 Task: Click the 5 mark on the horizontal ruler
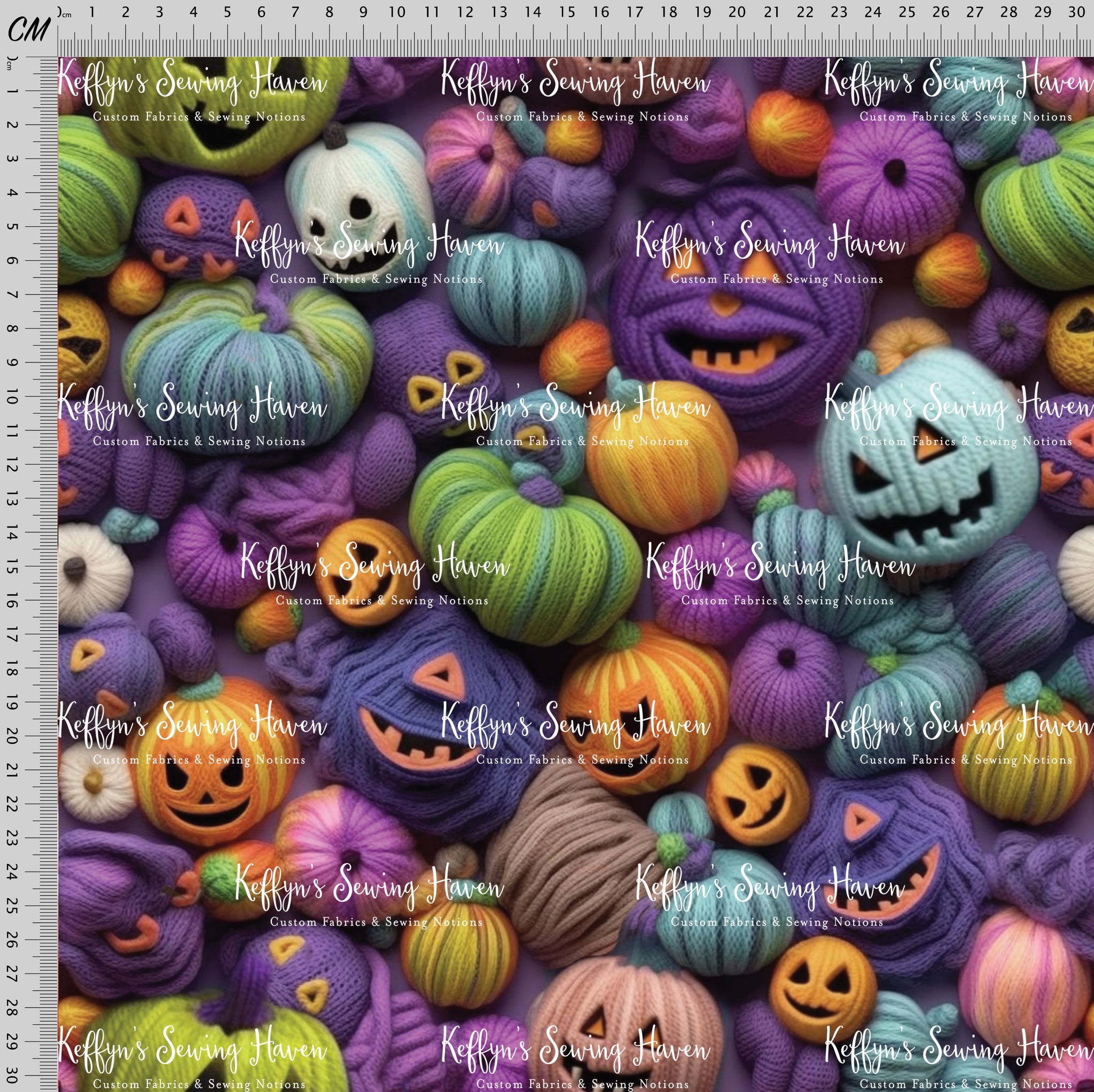coord(227,12)
